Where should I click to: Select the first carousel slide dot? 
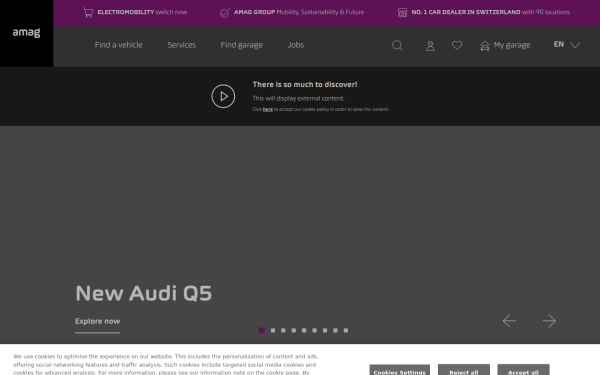click(262, 330)
